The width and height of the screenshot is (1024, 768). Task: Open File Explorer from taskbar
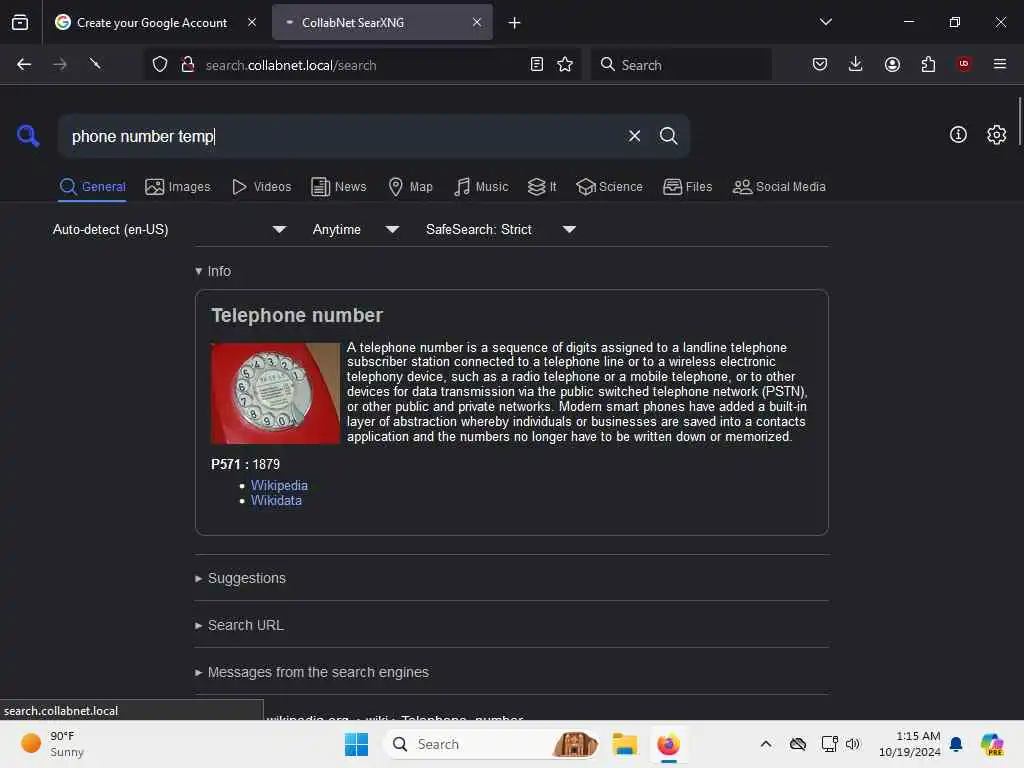click(x=624, y=744)
